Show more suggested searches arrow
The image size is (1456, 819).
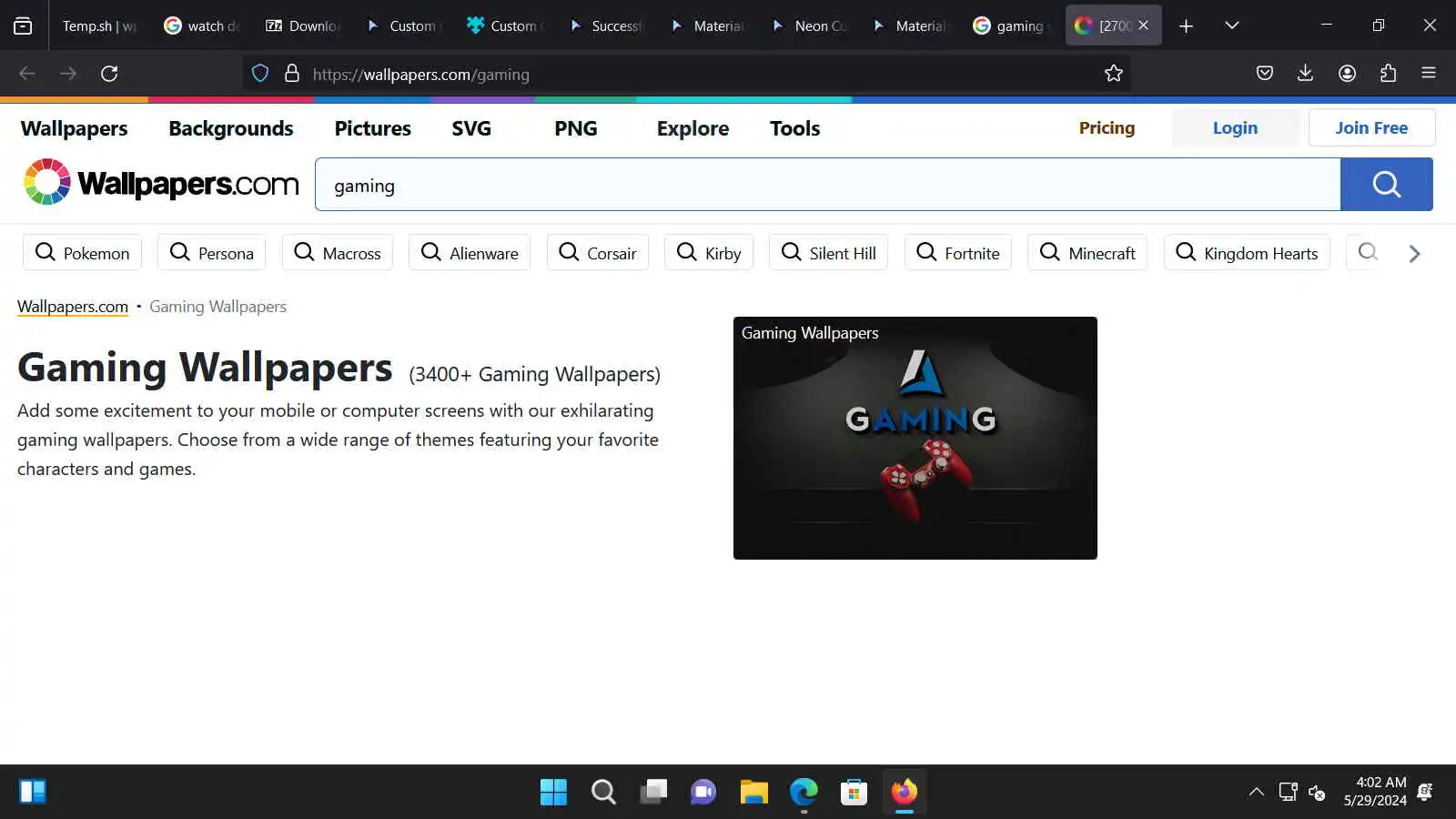coord(1414,254)
